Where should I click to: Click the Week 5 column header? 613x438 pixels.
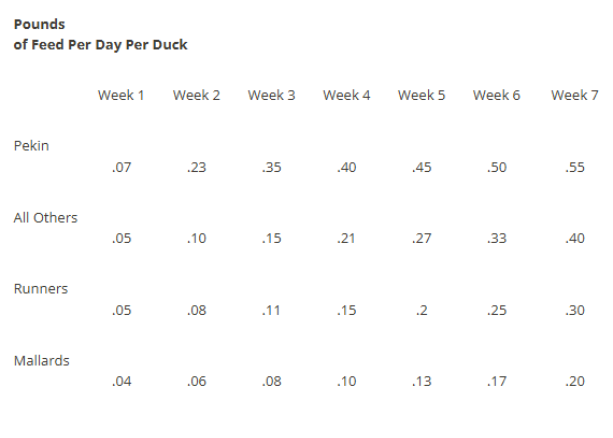(x=421, y=95)
